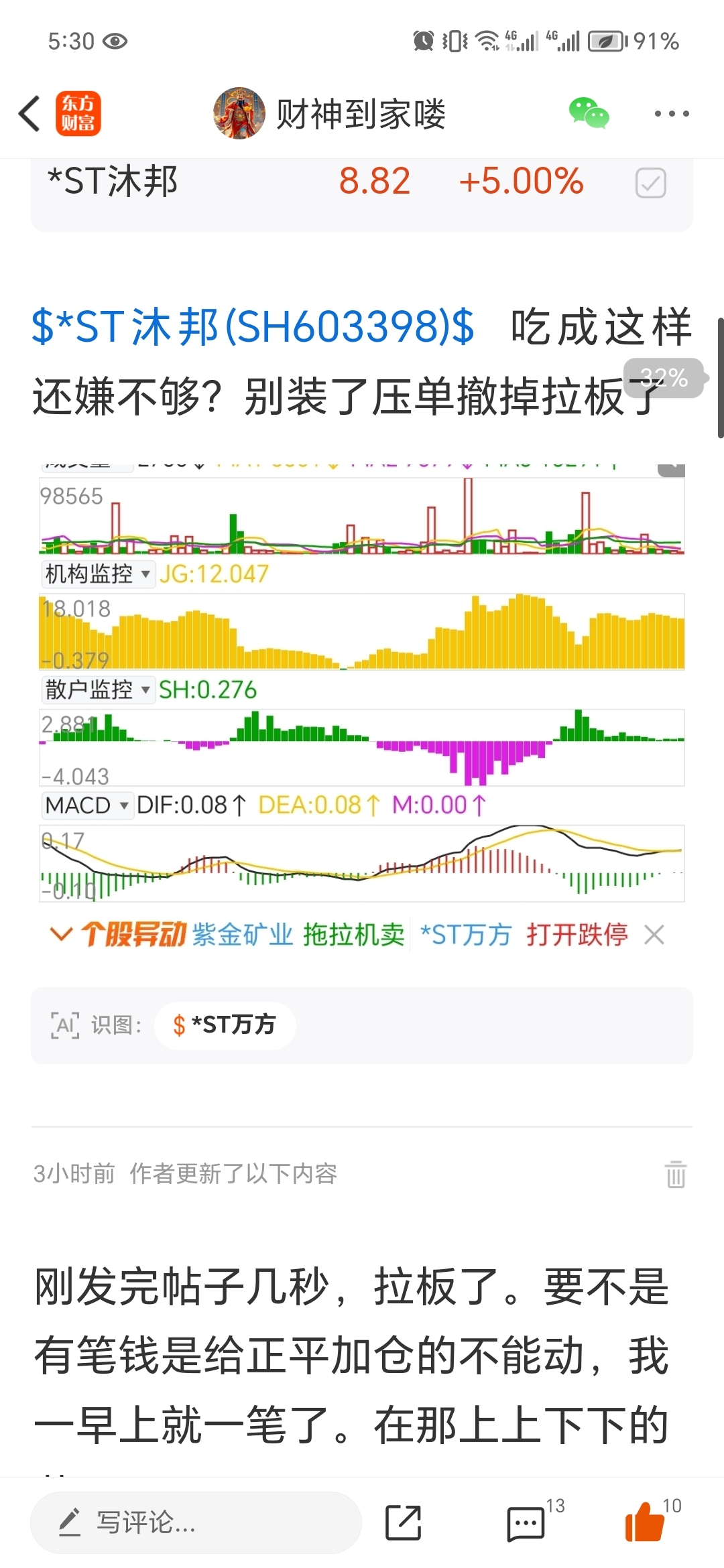Open author name 财神到家喽

point(361,114)
